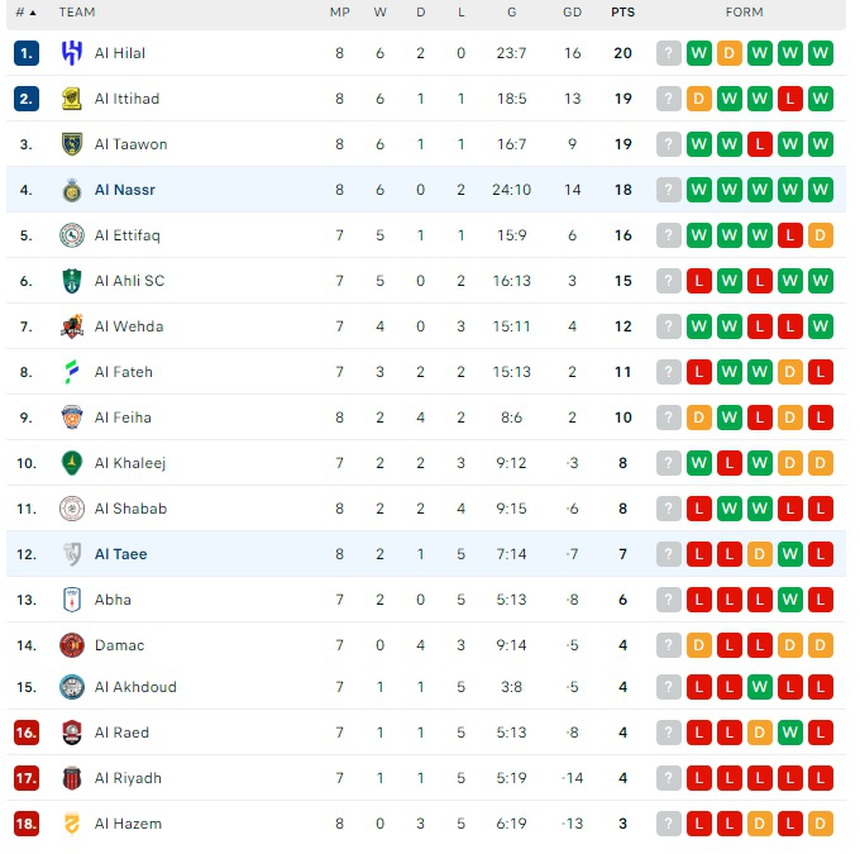Click the Al Raed team badge

(72, 733)
